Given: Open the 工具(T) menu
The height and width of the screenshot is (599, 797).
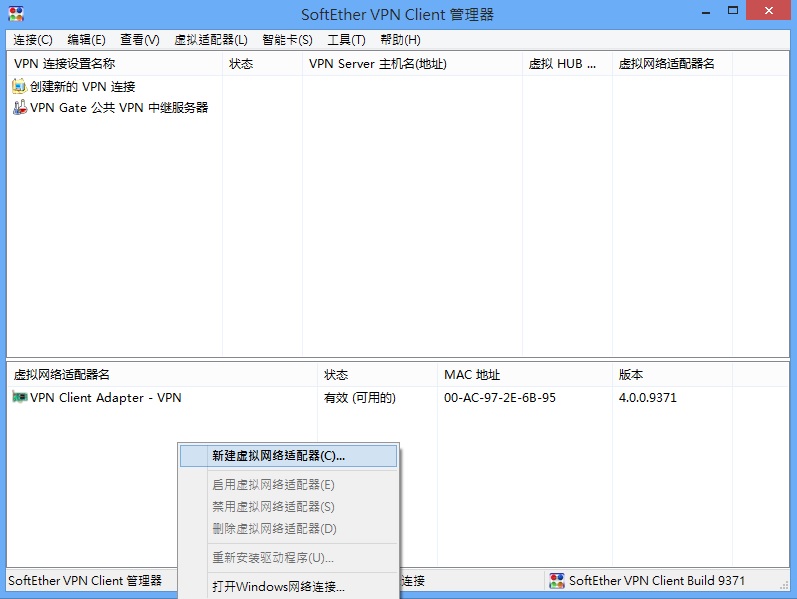Looking at the screenshot, I should coord(346,40).
